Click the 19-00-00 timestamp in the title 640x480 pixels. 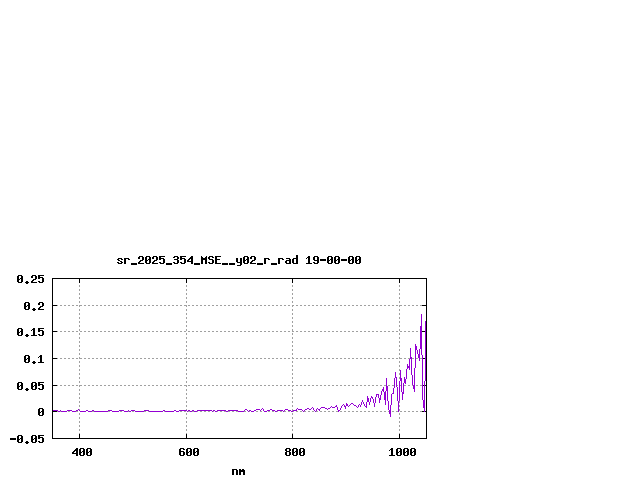[333, 260]
